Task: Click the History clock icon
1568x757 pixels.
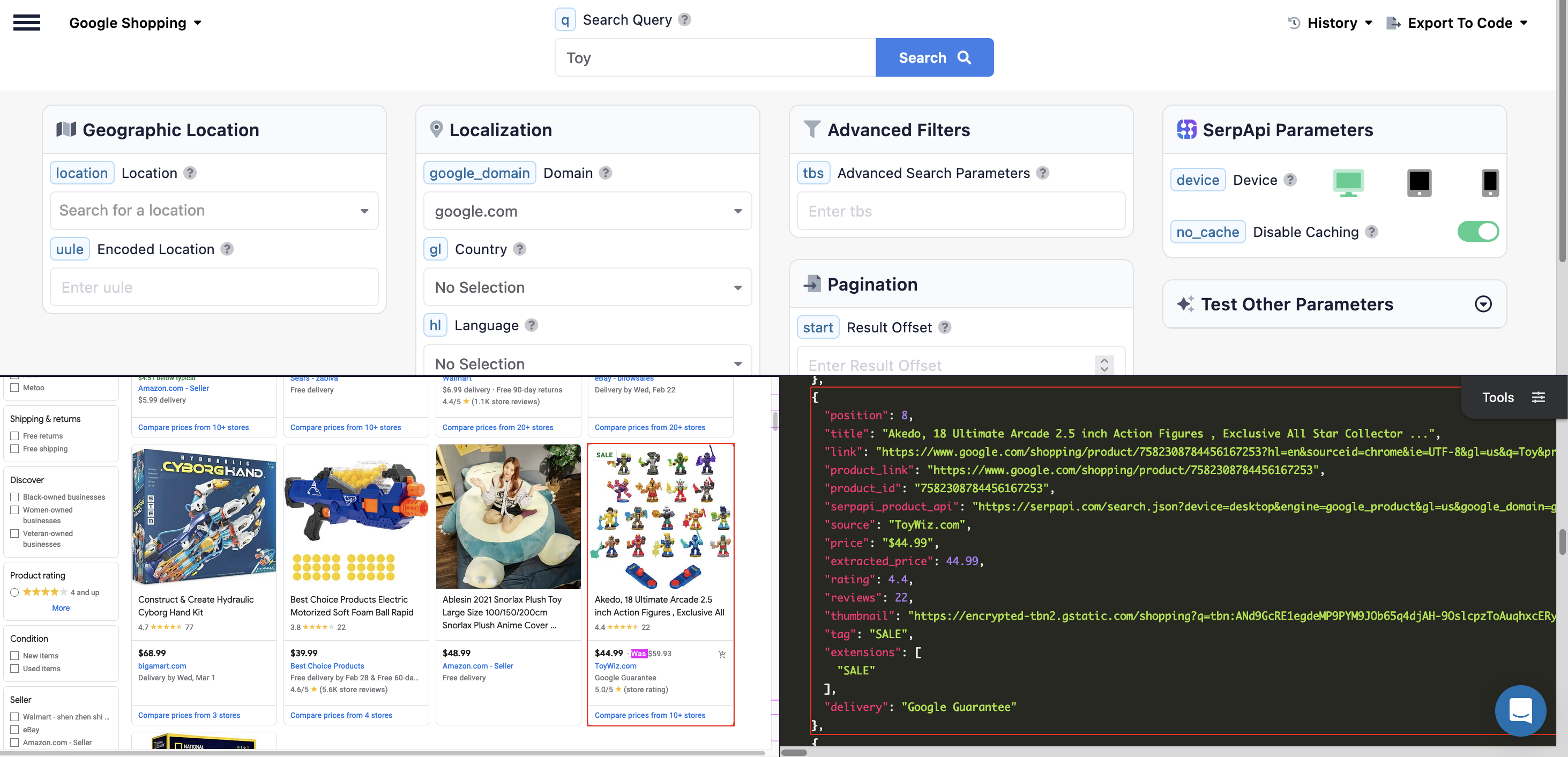Action: (x=1294, y=23)
